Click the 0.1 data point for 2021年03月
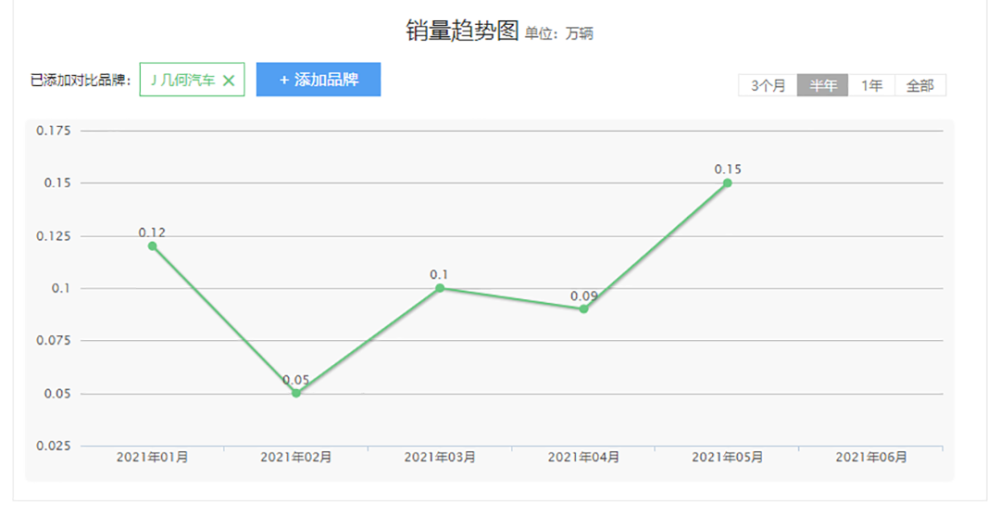 coord(440,288)
